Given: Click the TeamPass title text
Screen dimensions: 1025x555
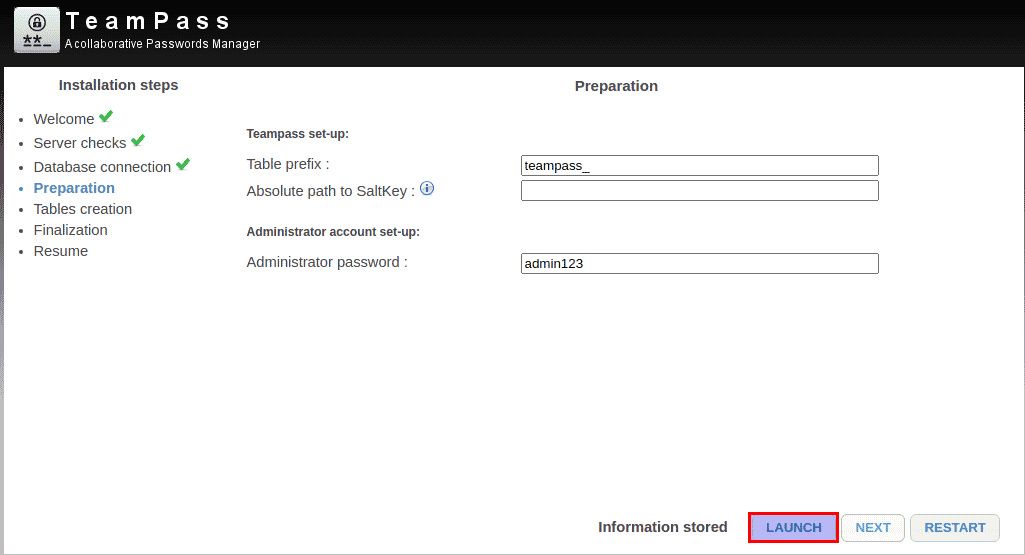Looking at the screenshot, I should [148, 21].
